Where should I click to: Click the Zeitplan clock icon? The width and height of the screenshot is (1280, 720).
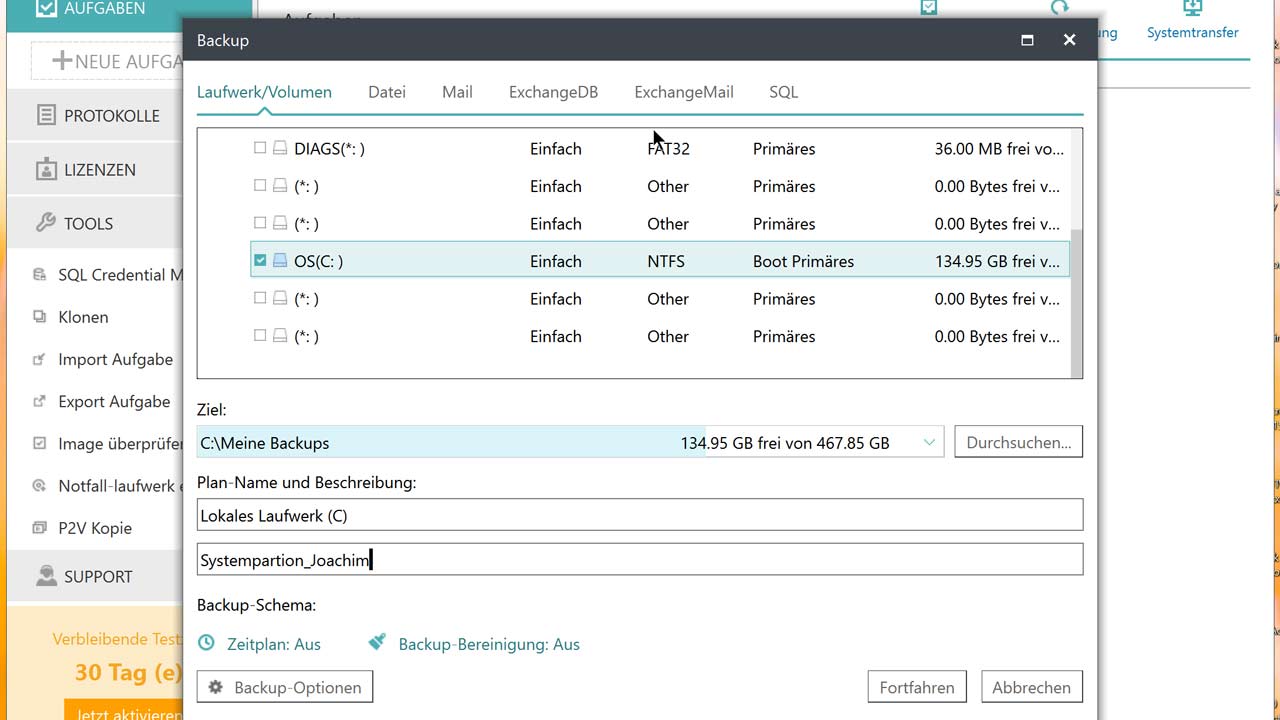(206, 643)
